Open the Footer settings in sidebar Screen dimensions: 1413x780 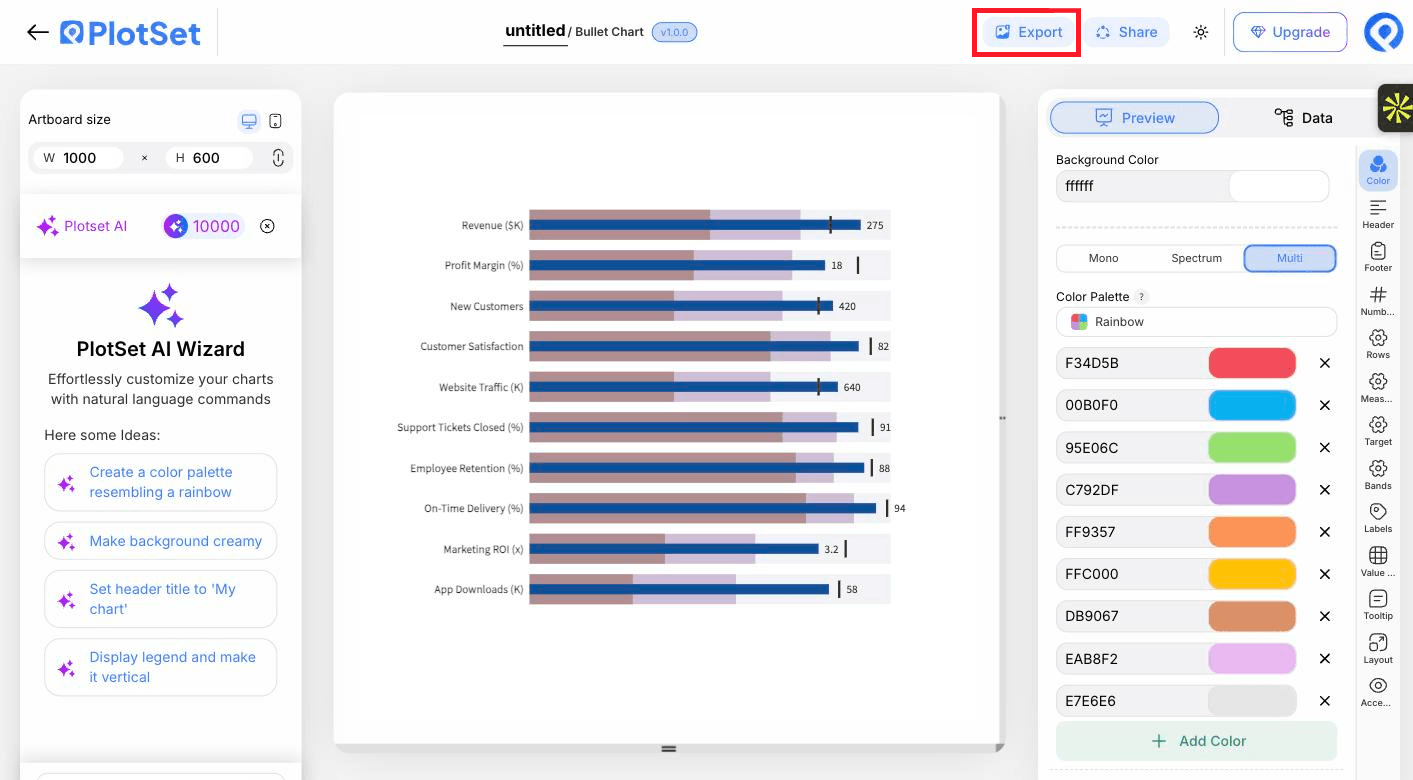(1378, 257)
